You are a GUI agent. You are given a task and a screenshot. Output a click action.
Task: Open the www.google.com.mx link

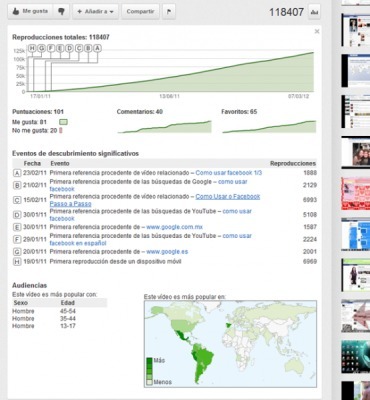point(174,227)
